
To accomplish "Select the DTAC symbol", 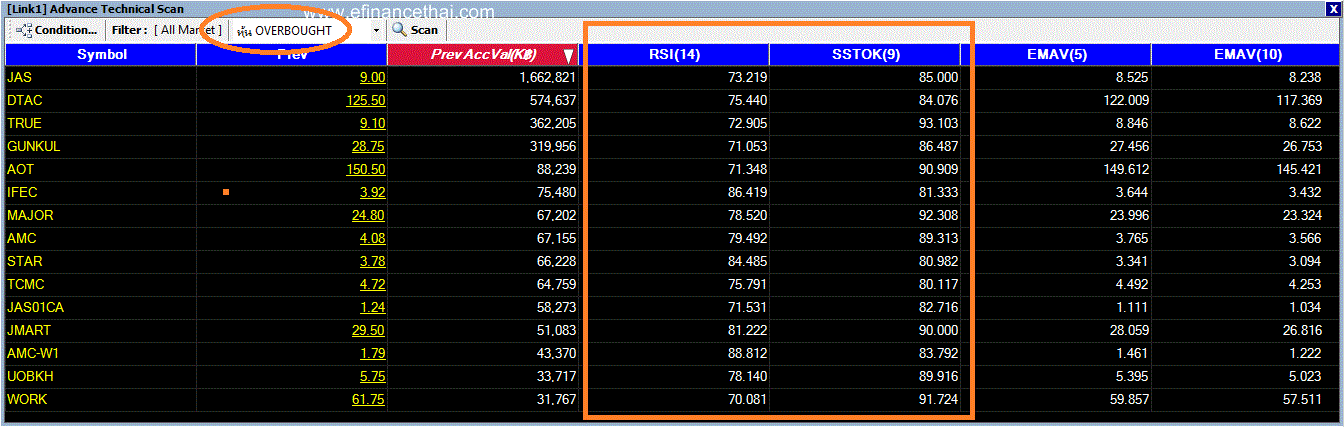I will (25, 100).
